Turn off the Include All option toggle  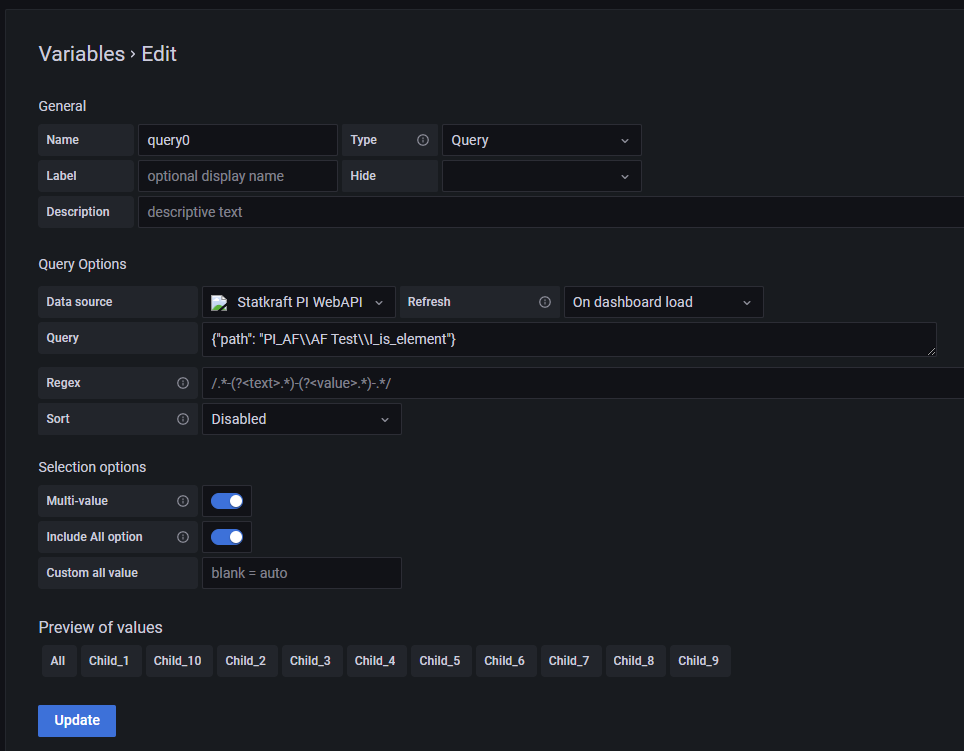(x=227, y=537)
